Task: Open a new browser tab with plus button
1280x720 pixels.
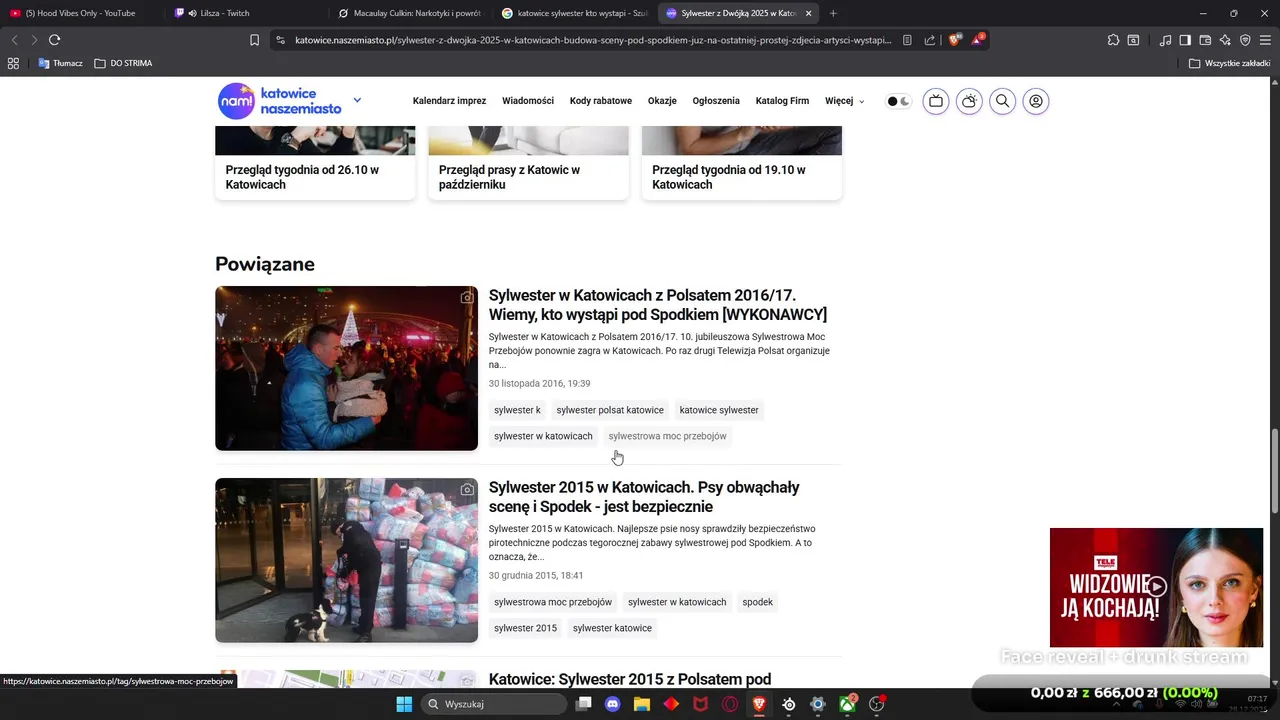Action: tap(834, 13)
